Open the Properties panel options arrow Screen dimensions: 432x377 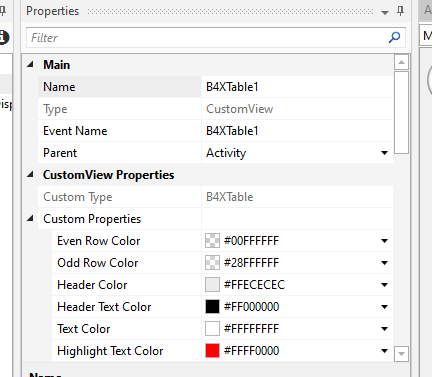[385, 13]
